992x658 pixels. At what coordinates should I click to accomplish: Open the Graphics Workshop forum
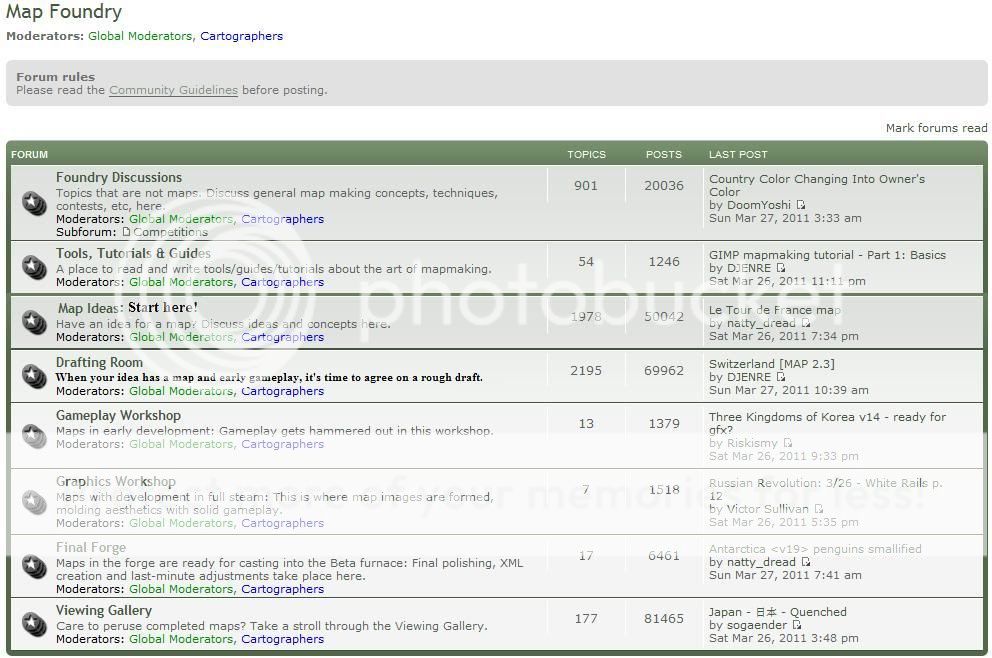[116, 481]
